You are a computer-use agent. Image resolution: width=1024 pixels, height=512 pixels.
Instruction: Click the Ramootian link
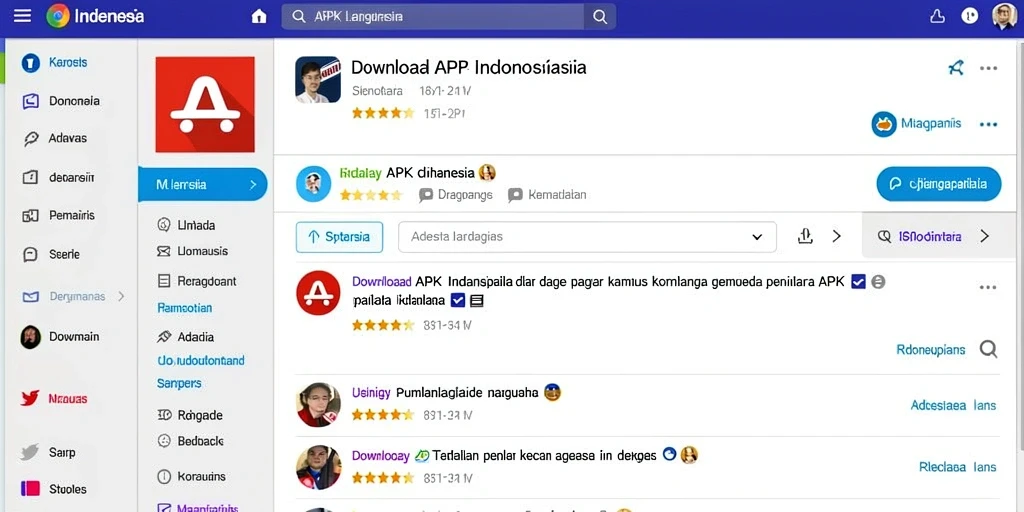(184, 308)
